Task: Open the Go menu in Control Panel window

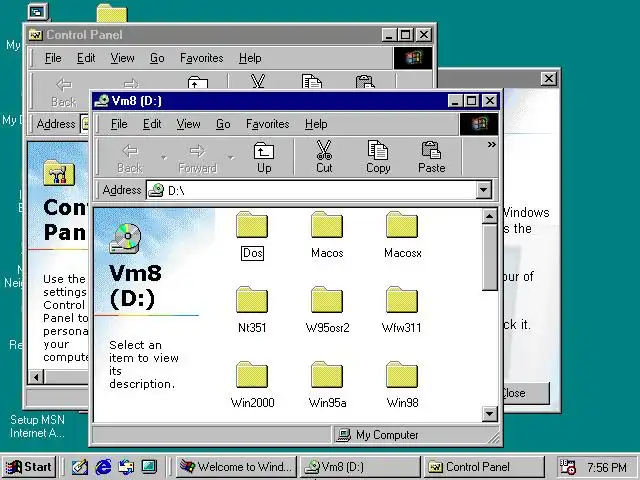Action: [157, 58]
